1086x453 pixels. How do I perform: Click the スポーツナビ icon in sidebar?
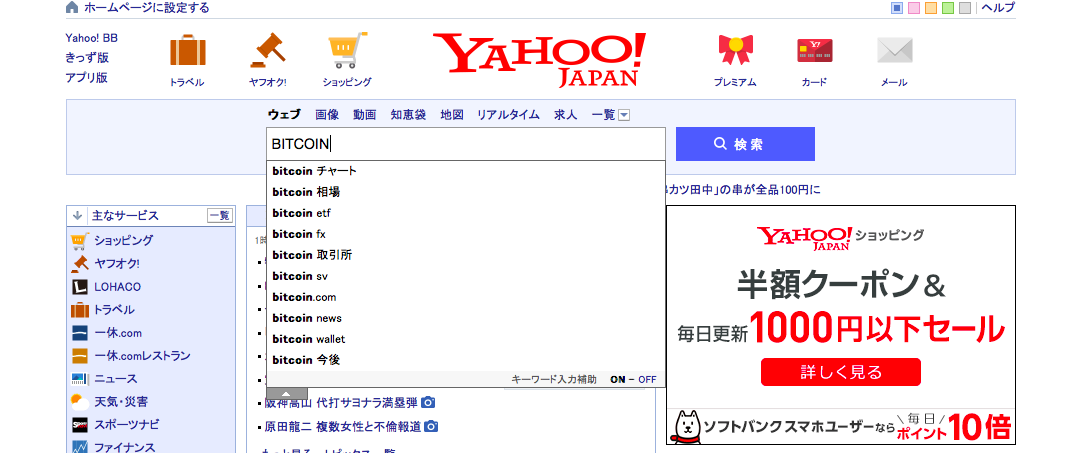click(80, 425)
